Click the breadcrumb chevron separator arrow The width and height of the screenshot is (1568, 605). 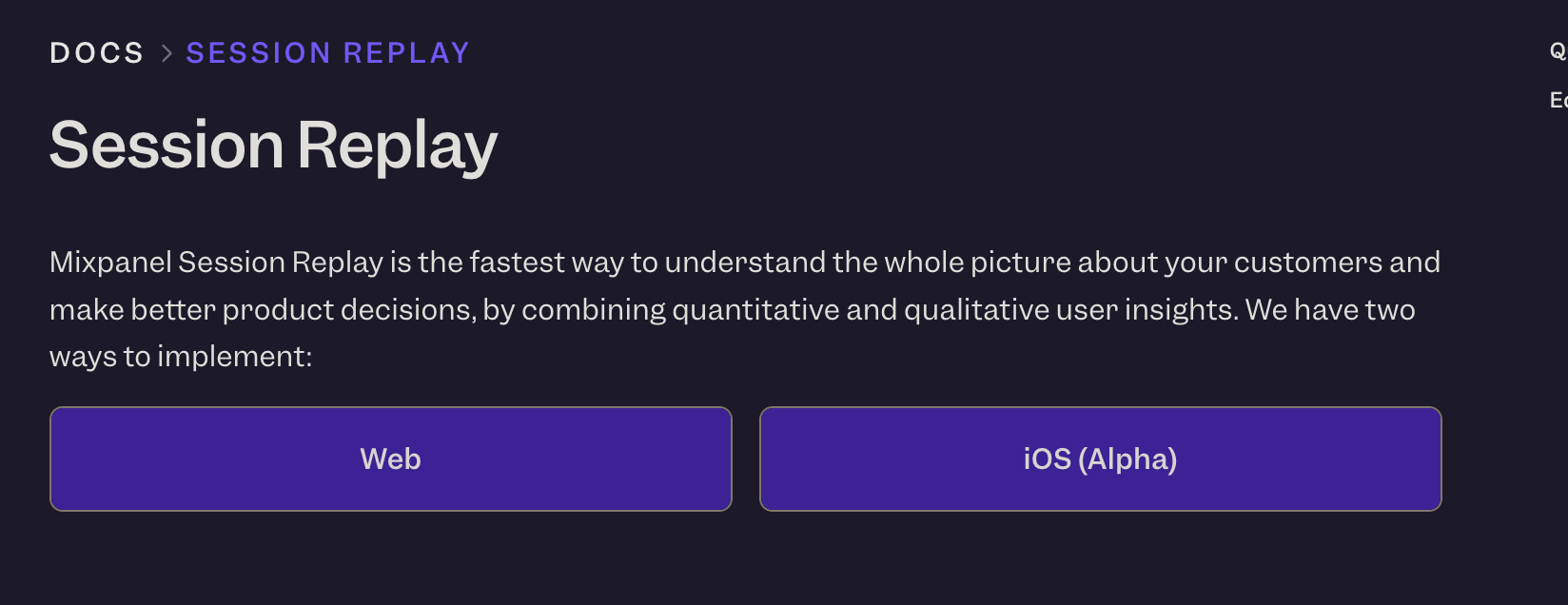(x=167, y=53)
